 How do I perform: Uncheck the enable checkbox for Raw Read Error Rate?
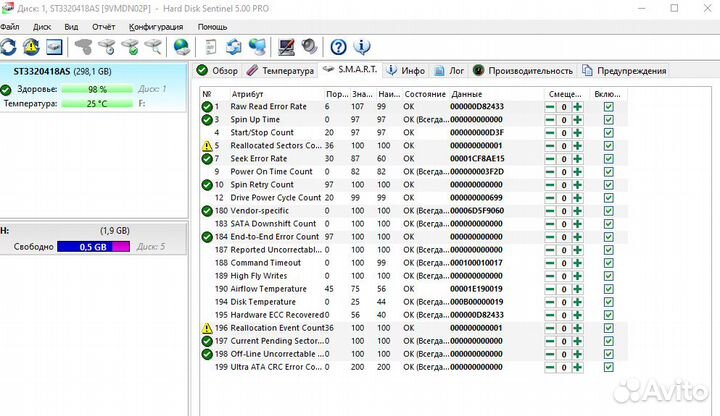click(x=609, y=106)
